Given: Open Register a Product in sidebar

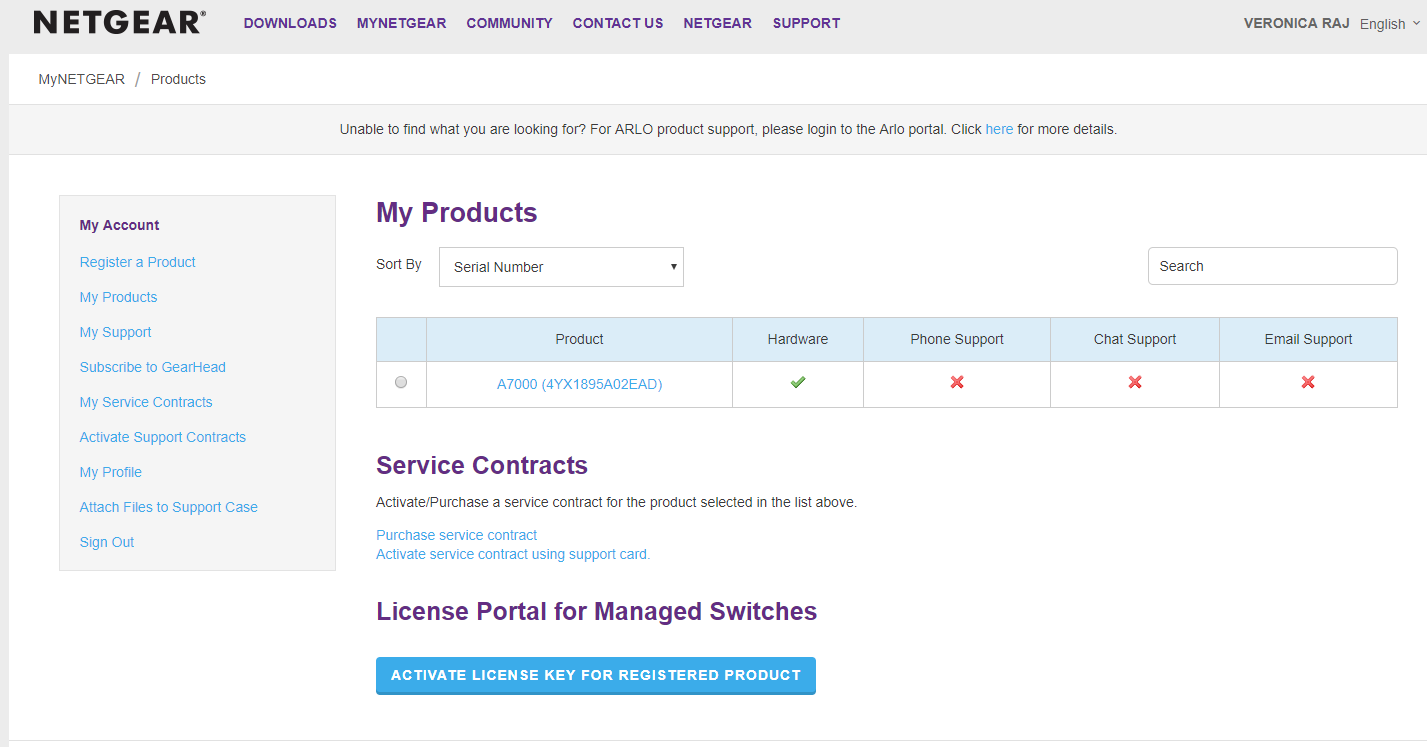Looking at the screenshot, I should click(x=137, y=262).
